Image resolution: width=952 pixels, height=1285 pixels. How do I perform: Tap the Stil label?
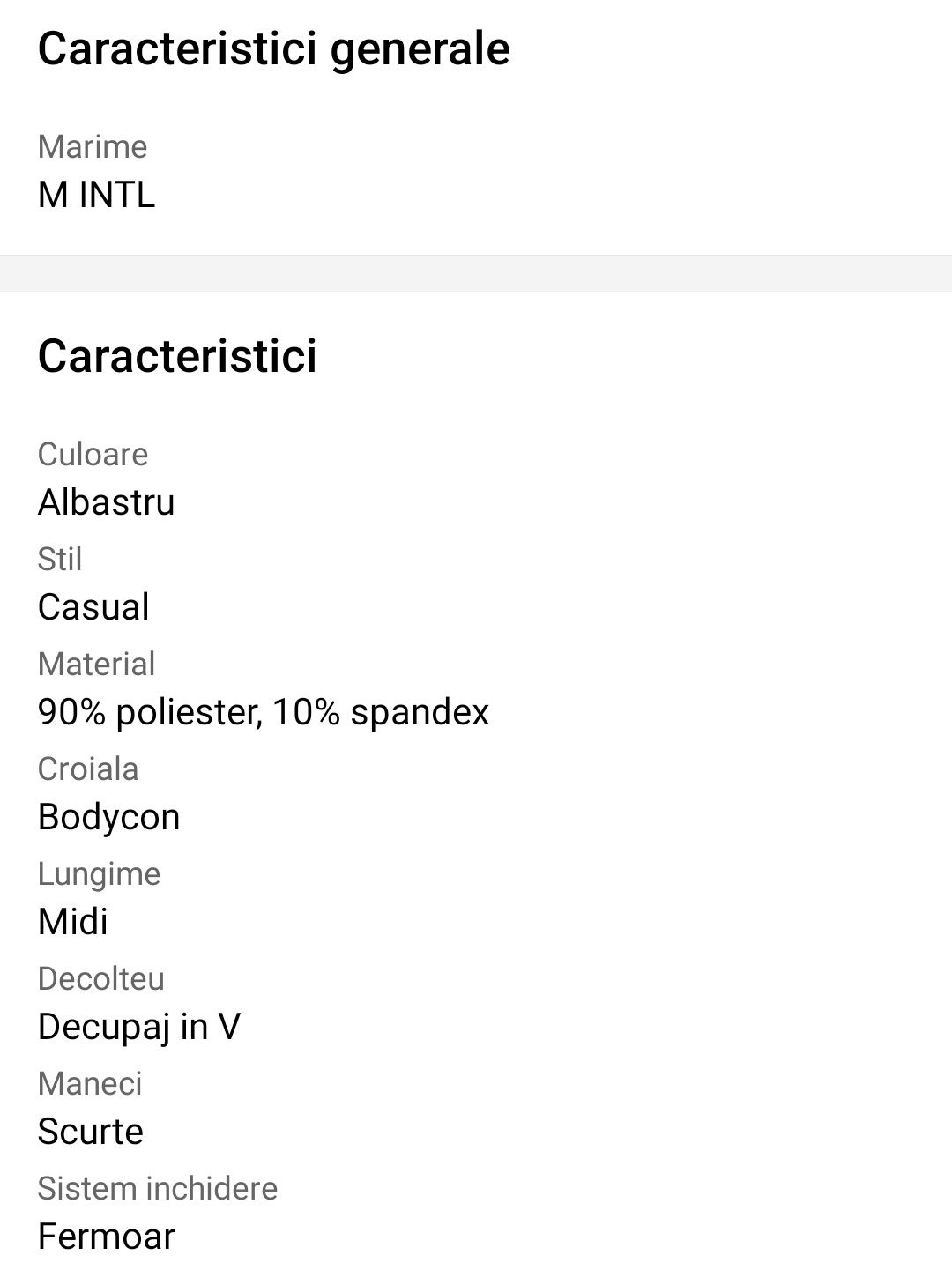[60, 560]
